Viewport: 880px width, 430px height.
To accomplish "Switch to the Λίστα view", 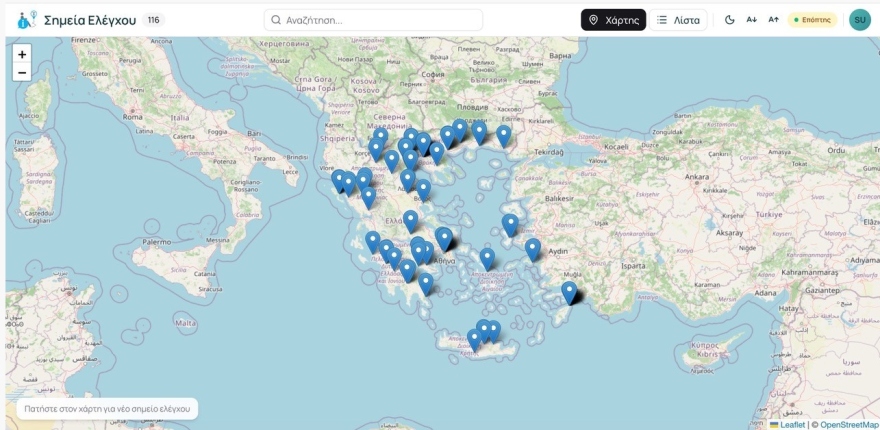I will (x=679, y=20).
